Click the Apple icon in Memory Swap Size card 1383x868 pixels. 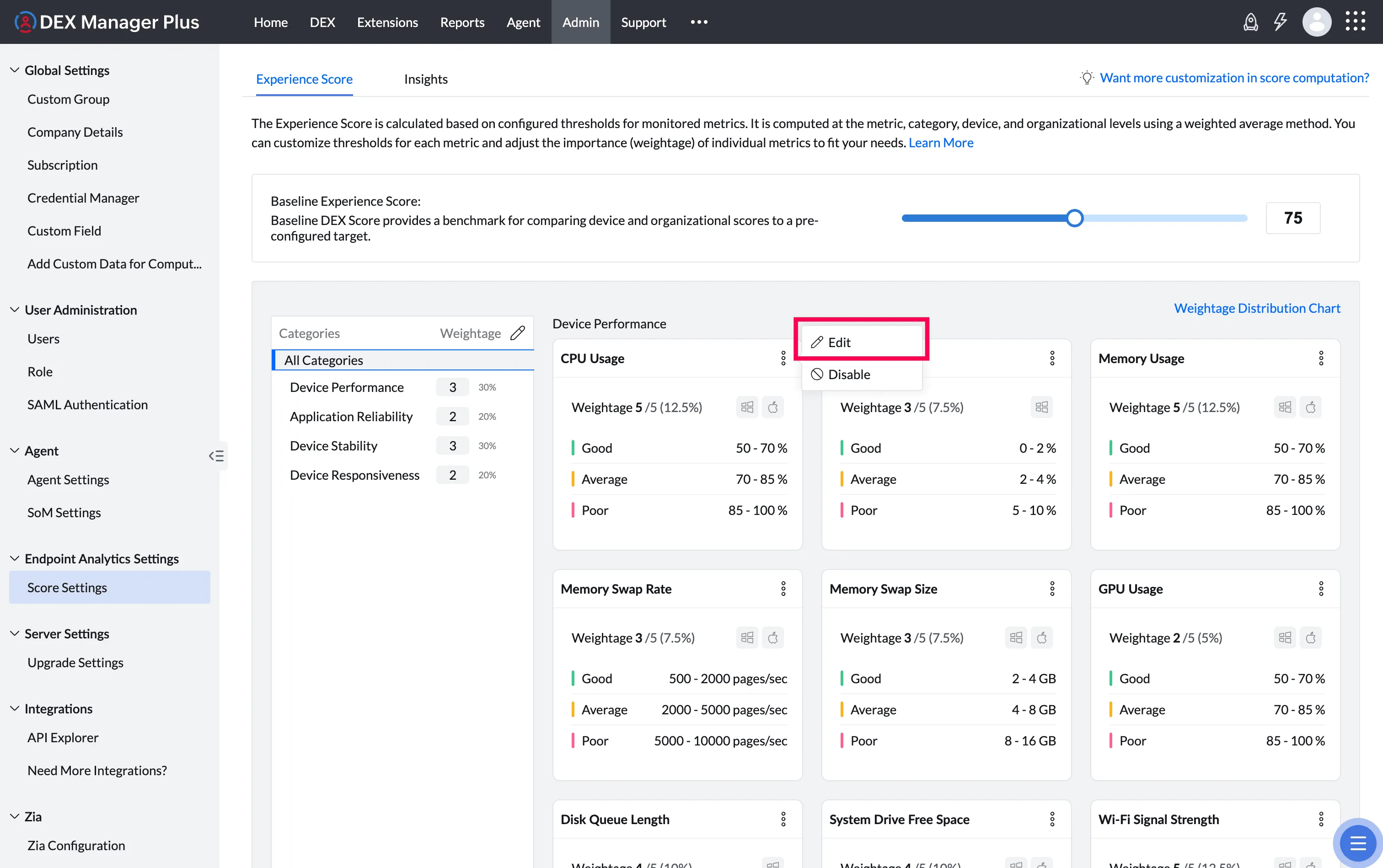pos(1042,637)
